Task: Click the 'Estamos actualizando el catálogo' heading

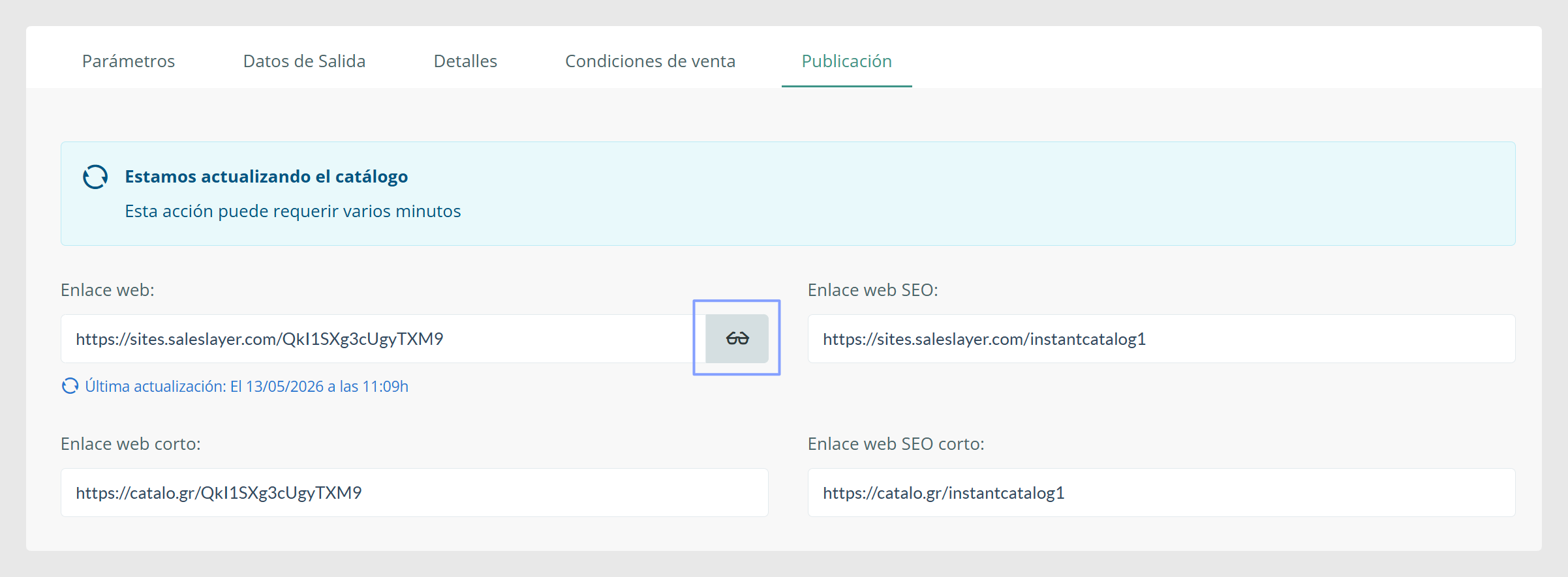Action: [x=266, y=177]
